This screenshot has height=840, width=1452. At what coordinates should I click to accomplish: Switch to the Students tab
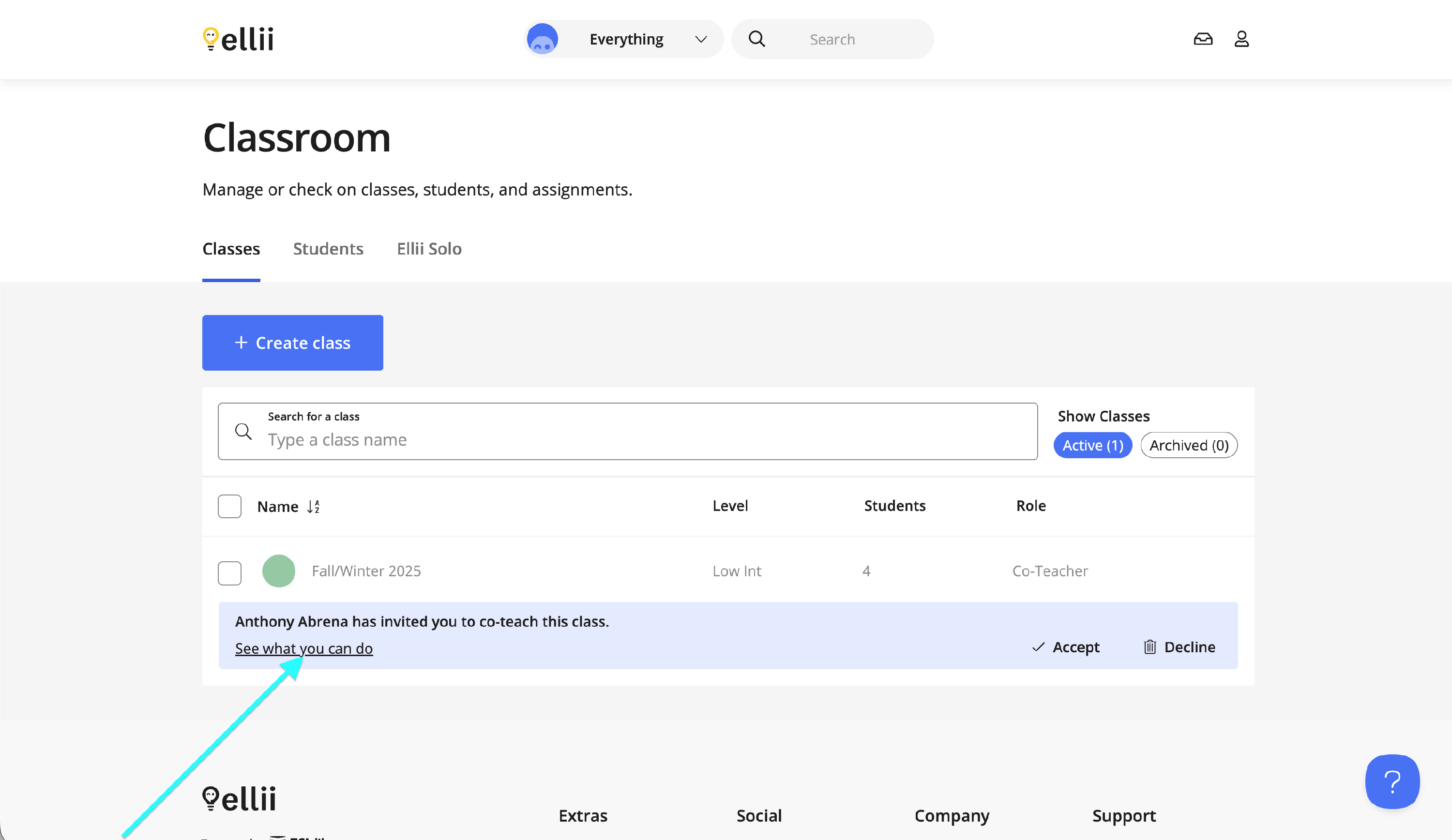[x=328, y=249]
